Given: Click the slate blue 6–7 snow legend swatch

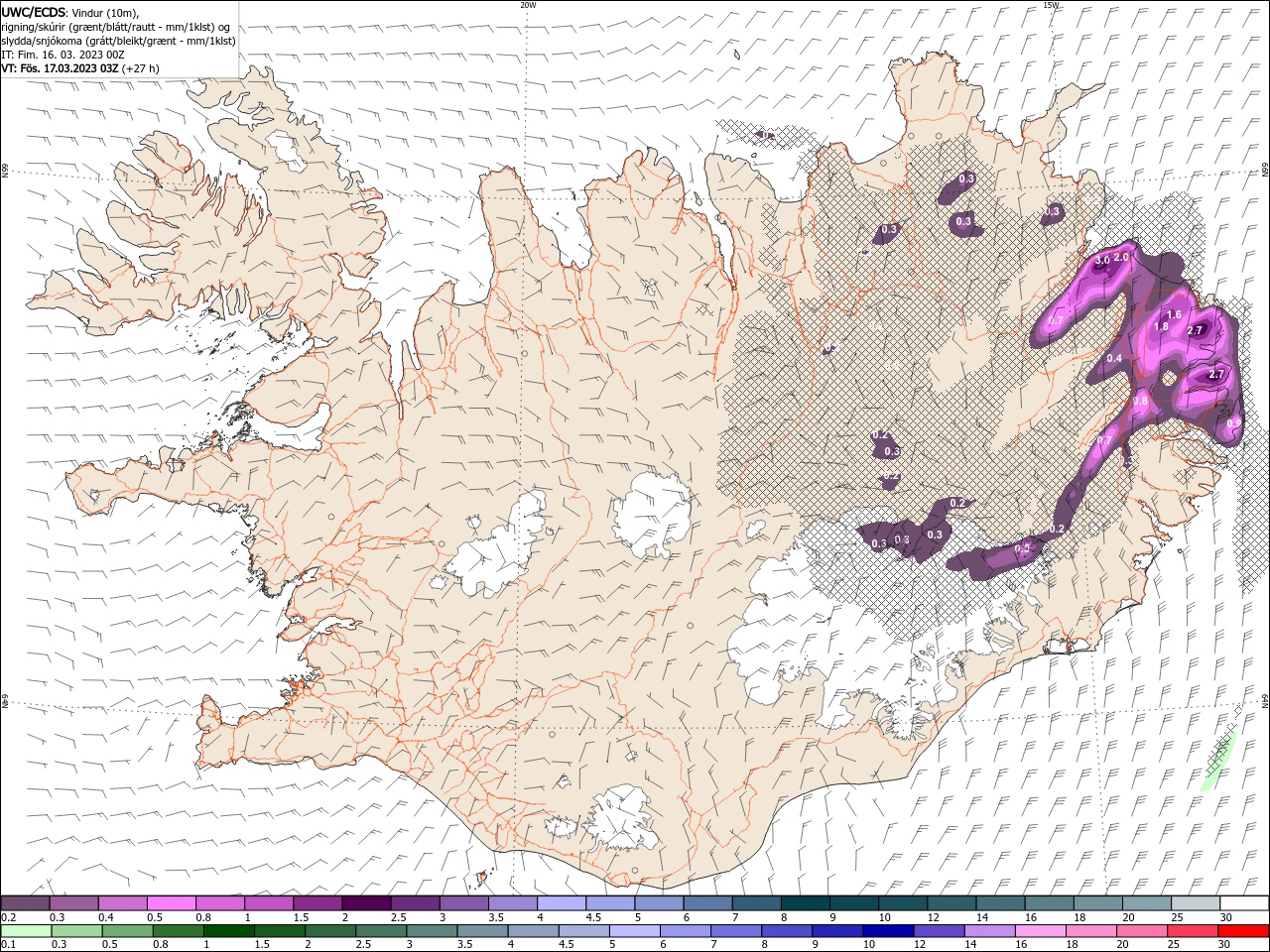Looking at the screenshot, I should pos(708,903).
